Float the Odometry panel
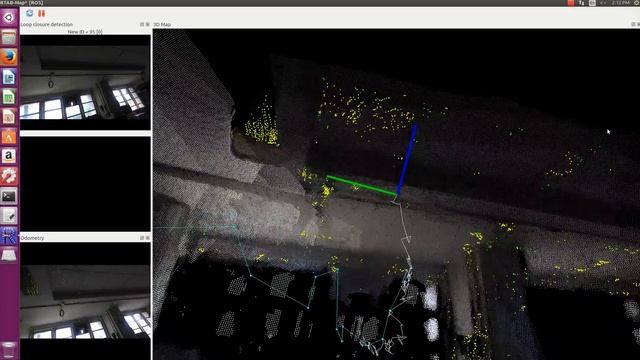This screenshot has width=640, height=360. point(142,238)
